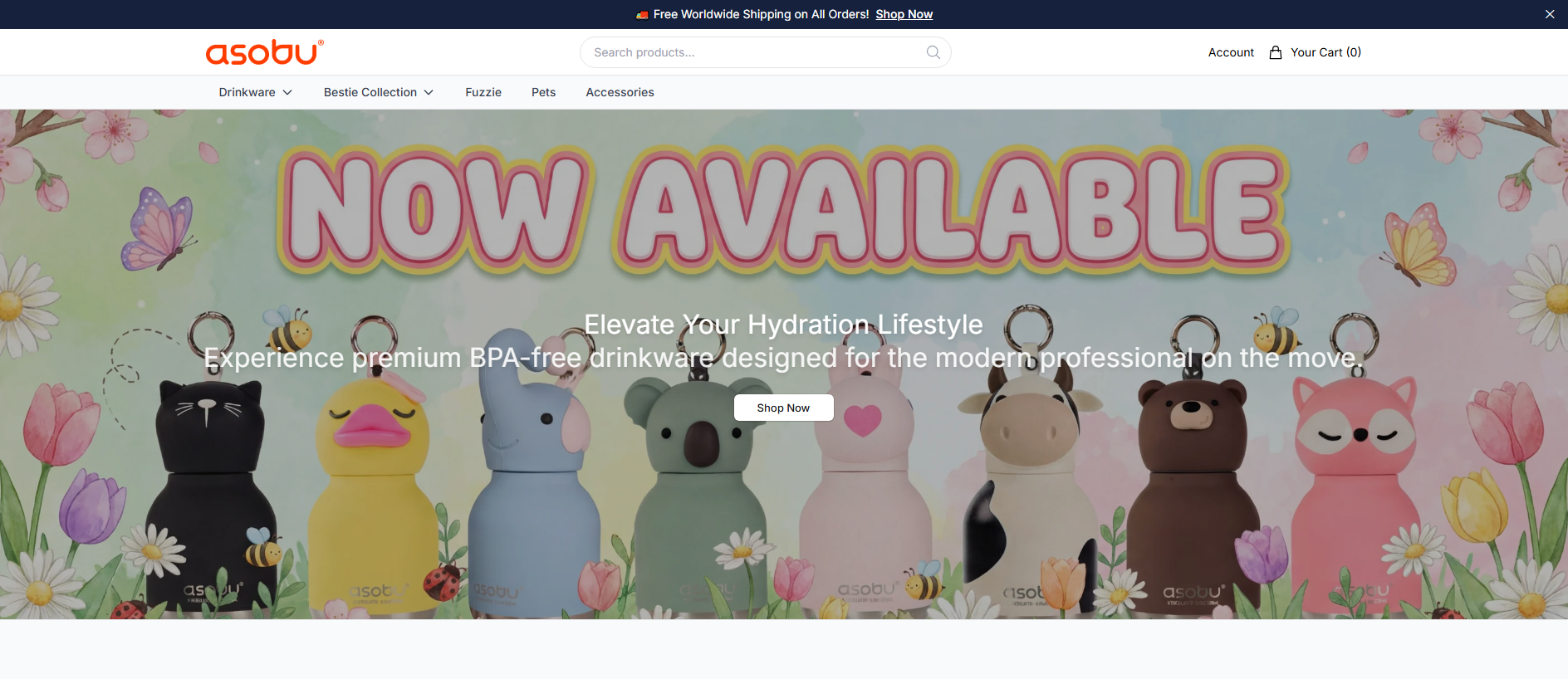Viewport: 1568px width, 679px height.
Task: Expand the Drinkware dropdown chevron
Action: pyautogui.click(x=287, y=92)
